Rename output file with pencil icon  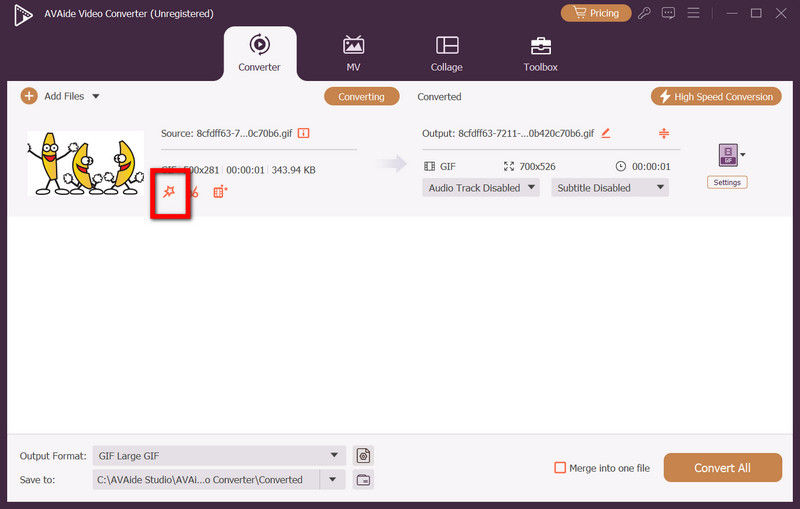click(x=606, y=133)
